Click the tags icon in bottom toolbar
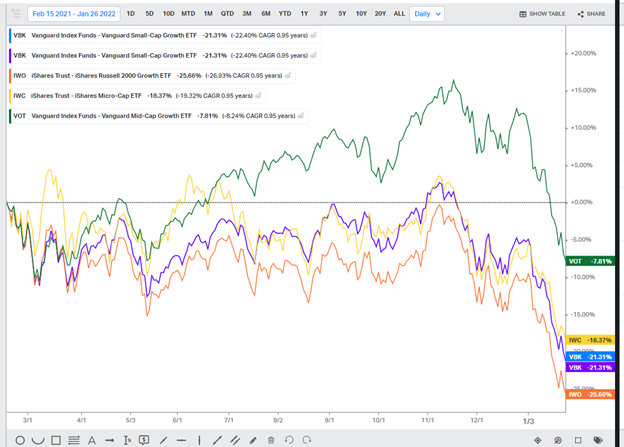Viewport: 624px width, 447px height. tap(598, 440)
